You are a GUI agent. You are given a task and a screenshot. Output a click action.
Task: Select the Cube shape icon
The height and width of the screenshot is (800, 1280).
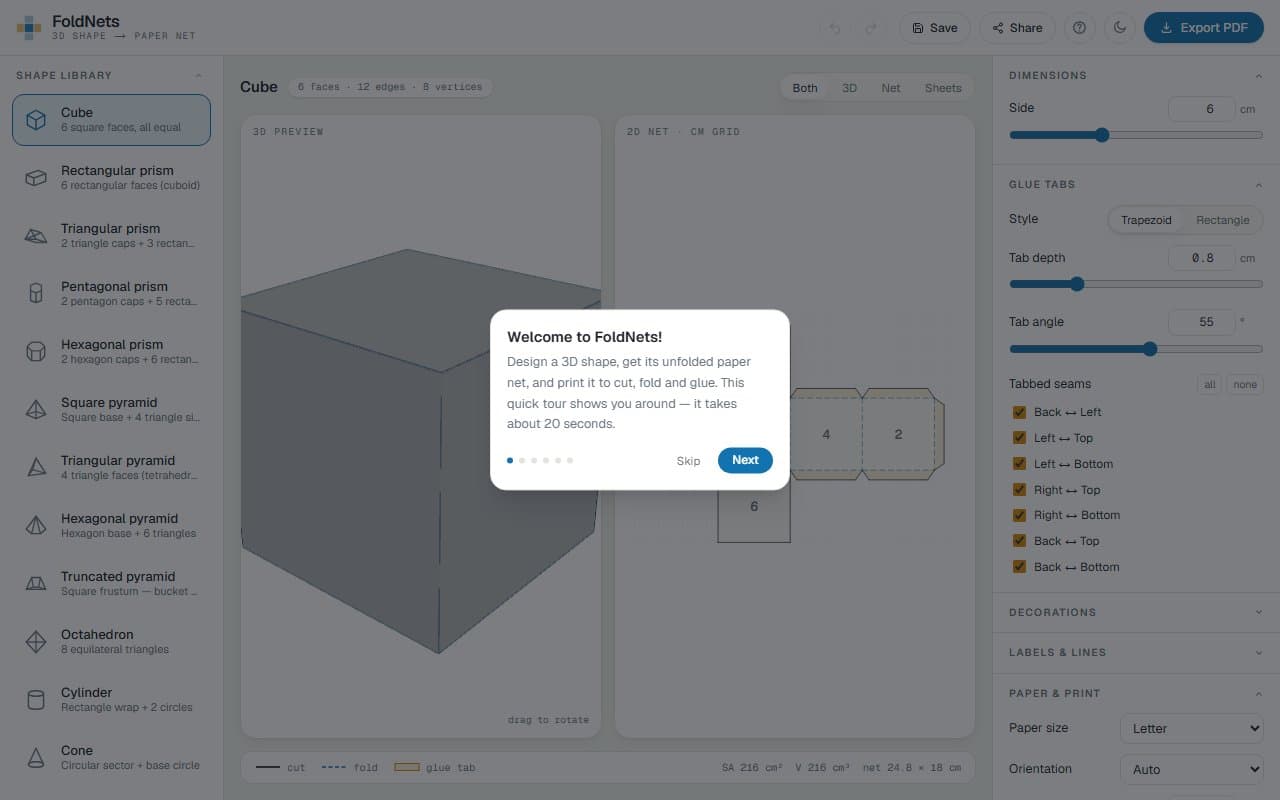(36, 120)
